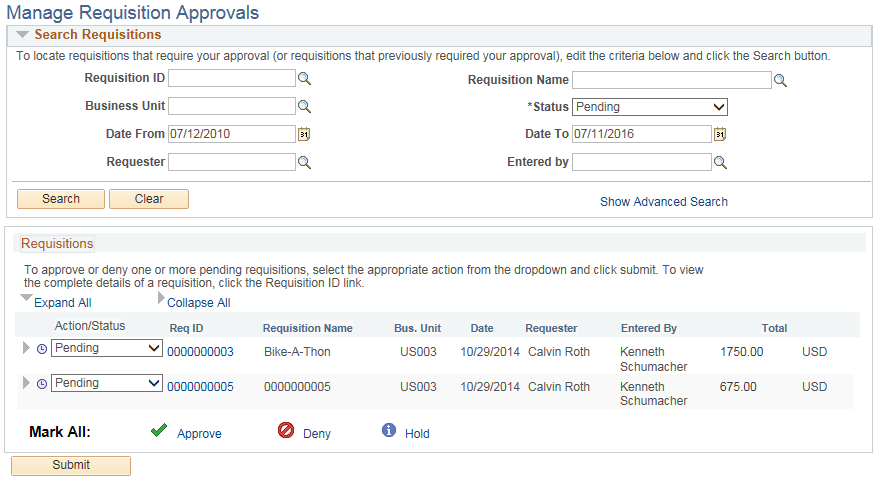Click Req ID column header

186,328
